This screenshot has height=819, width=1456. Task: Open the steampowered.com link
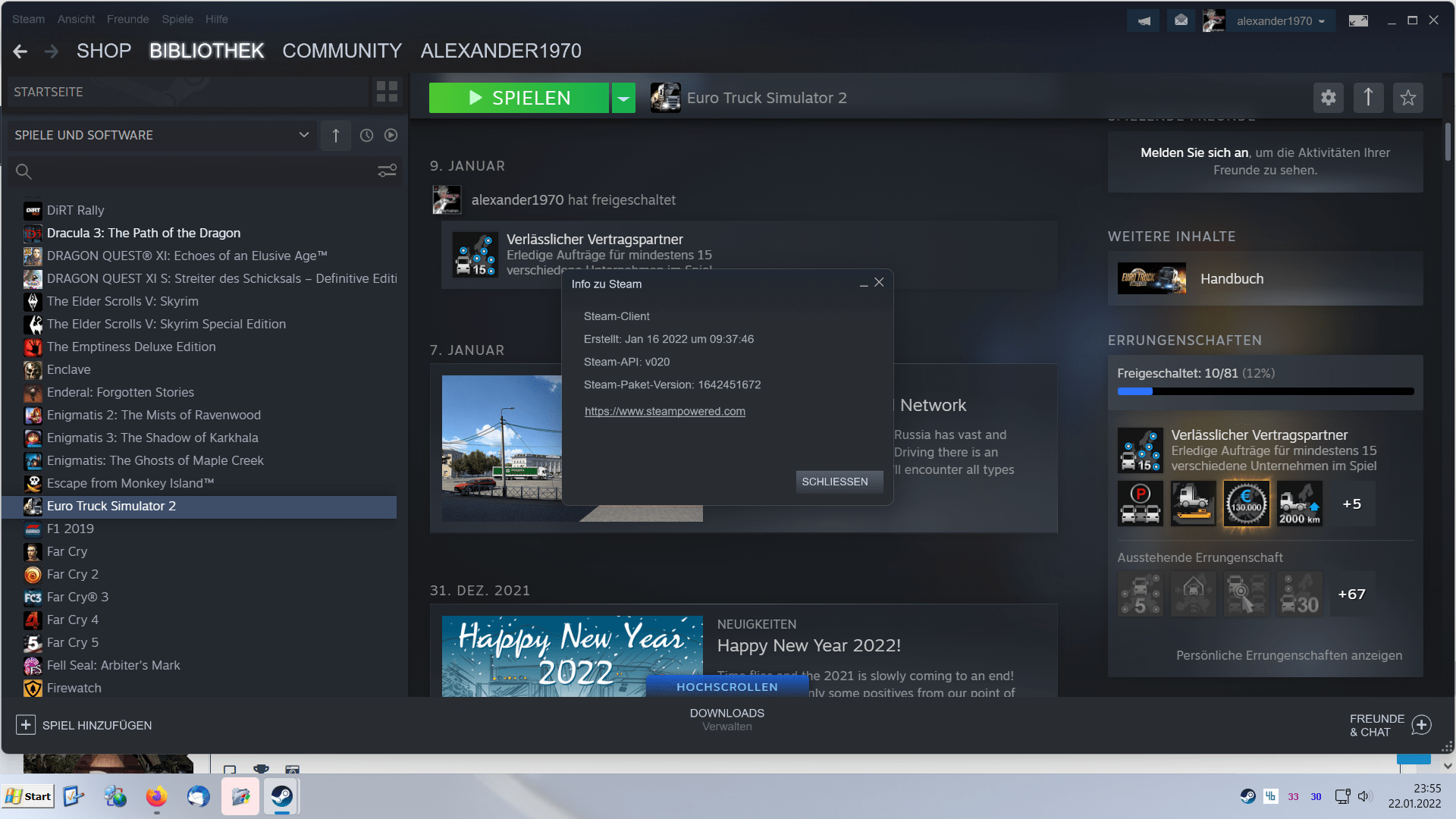click(664, 411)
